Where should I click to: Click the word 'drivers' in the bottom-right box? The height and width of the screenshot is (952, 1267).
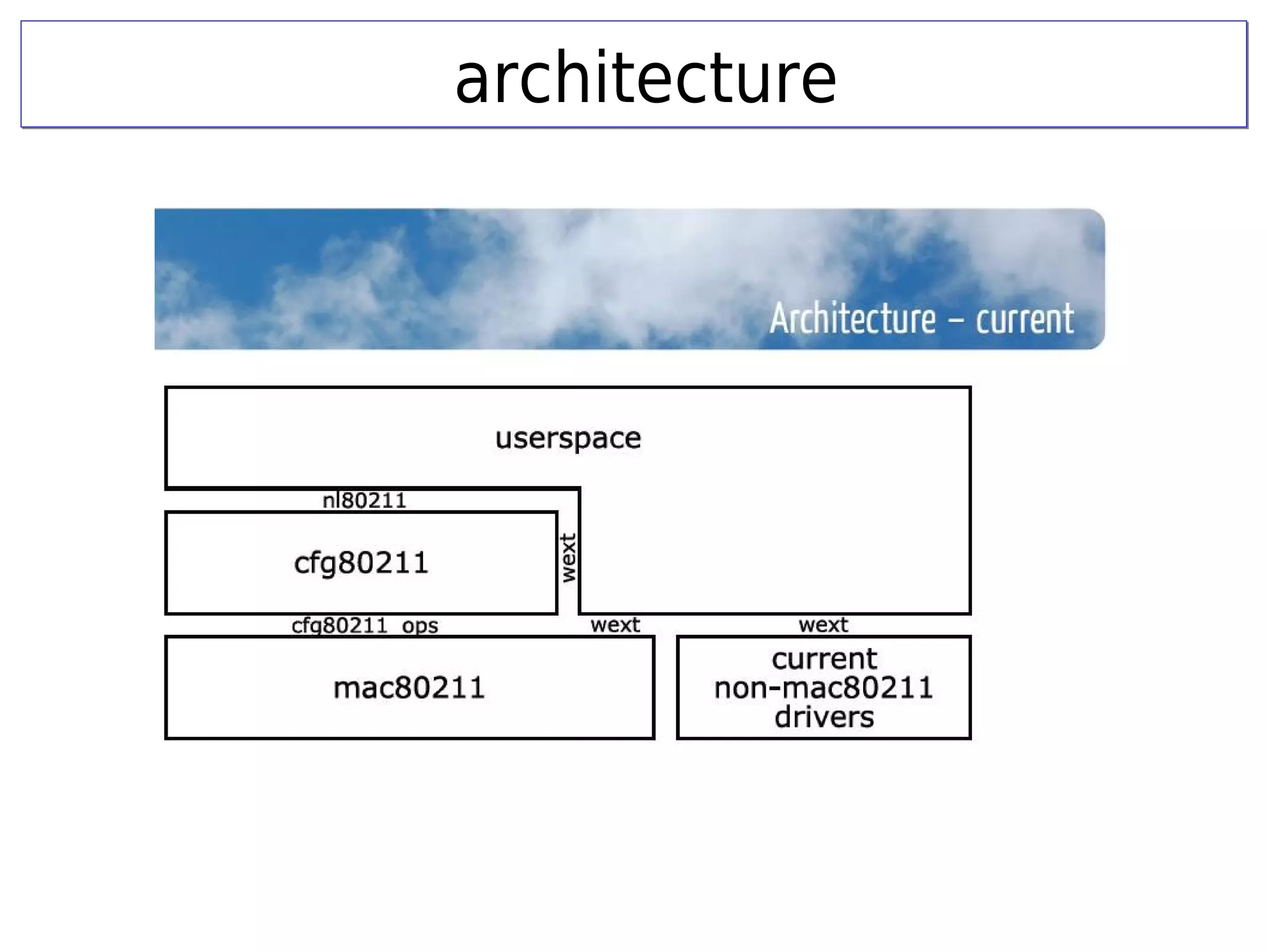click(x=824, y=718)
